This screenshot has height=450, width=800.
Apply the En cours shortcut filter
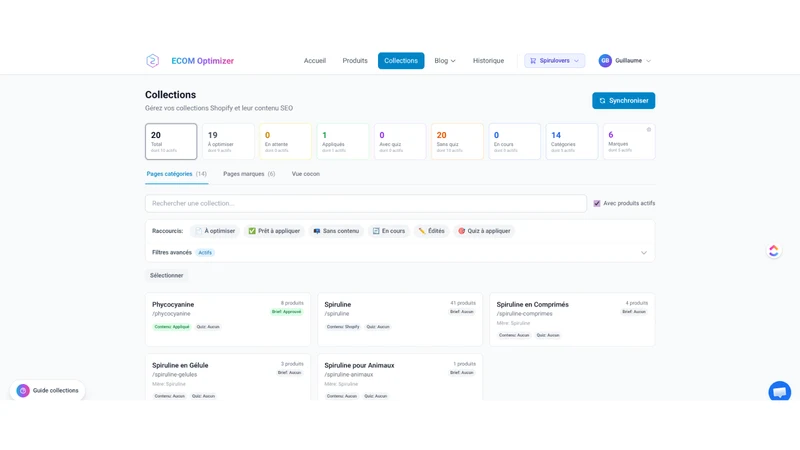click(x=389, y=231)
